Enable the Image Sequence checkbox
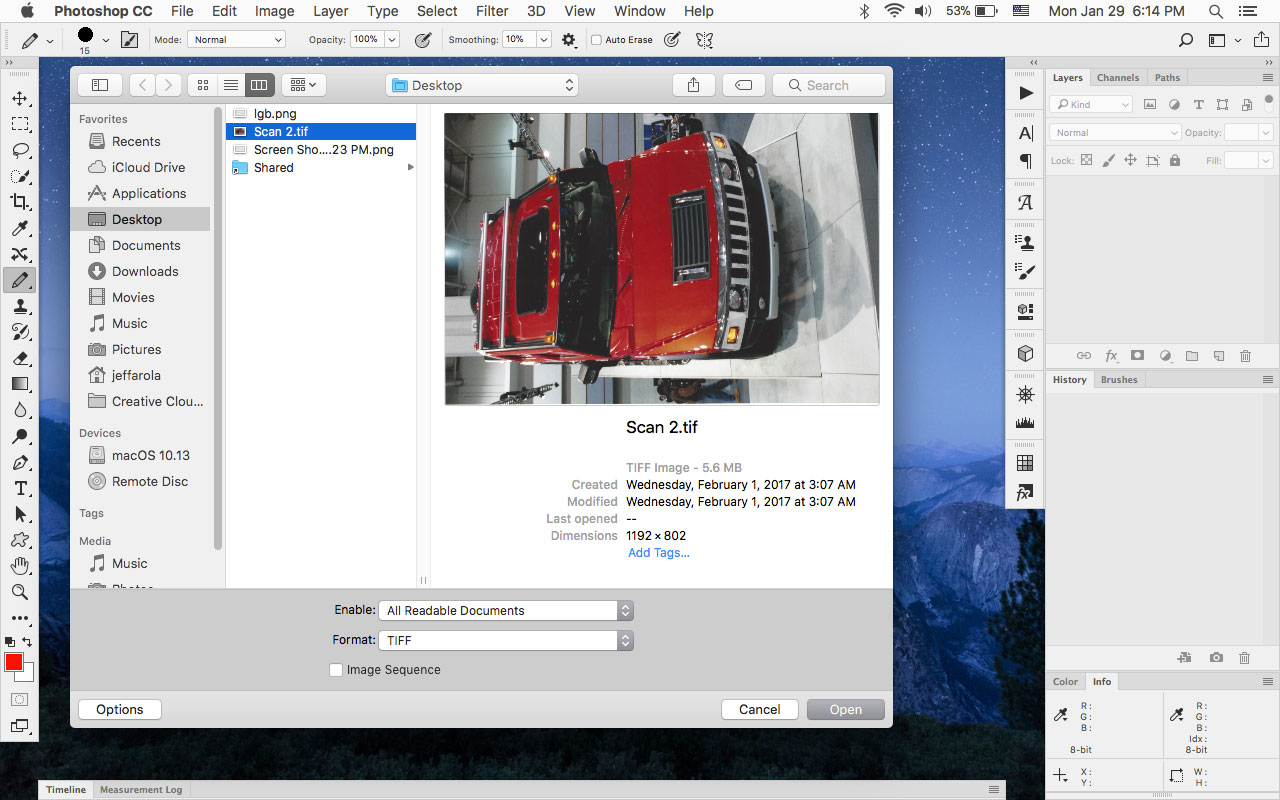Image resolution: width=1280 pixels, height=800 pixels. click(x=336, y=670)
